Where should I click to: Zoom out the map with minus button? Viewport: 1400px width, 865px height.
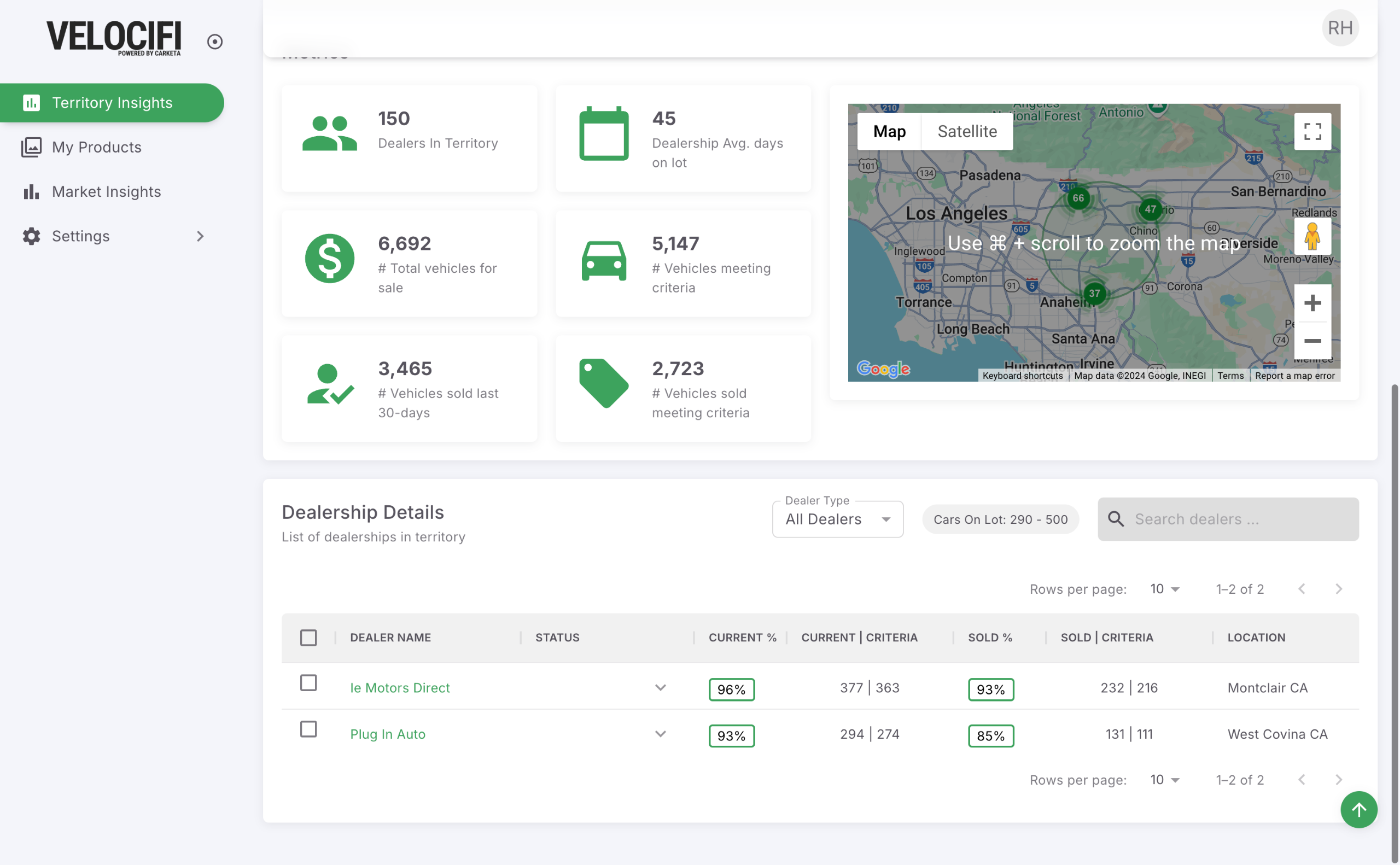pos(1312,341)
